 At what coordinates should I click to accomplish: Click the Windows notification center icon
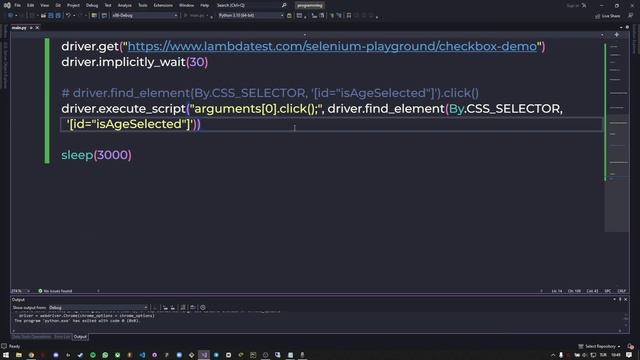point(629,355)
